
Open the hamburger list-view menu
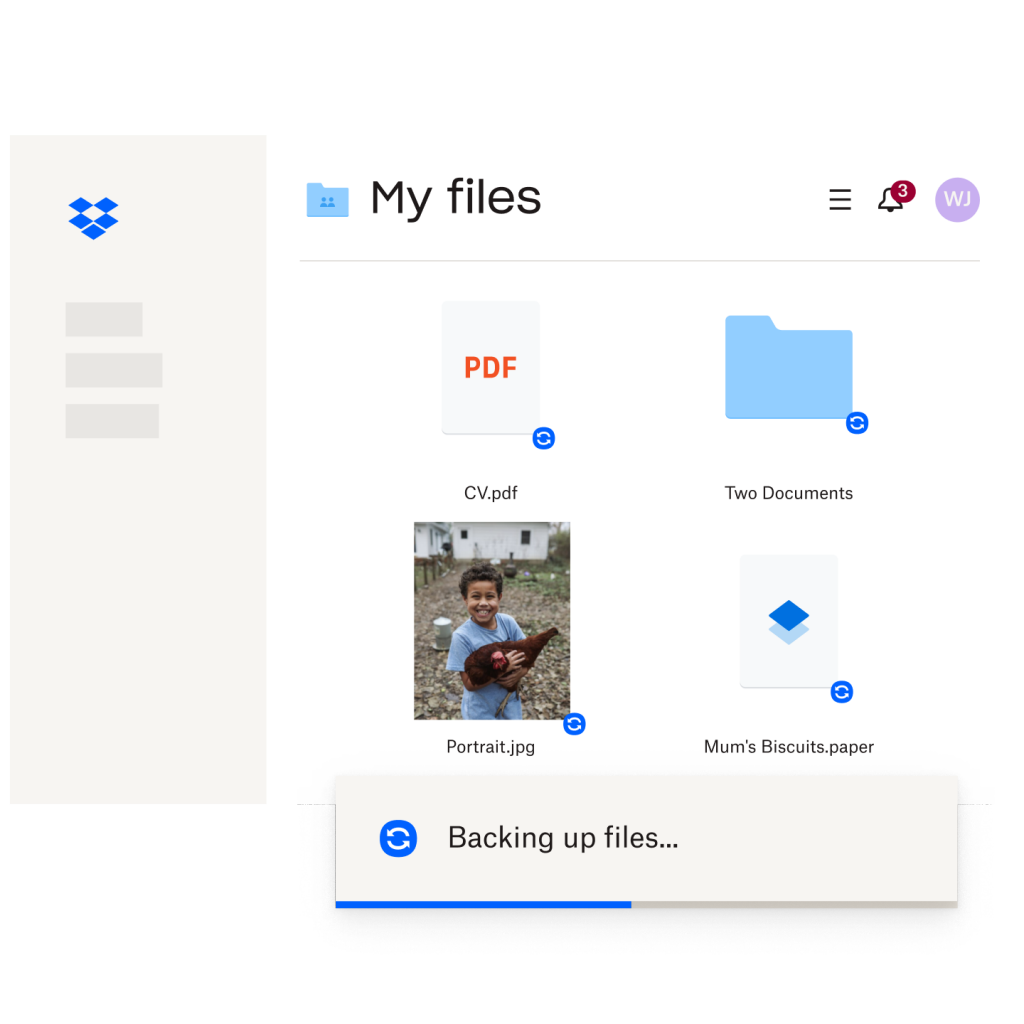tap(840, 200)
